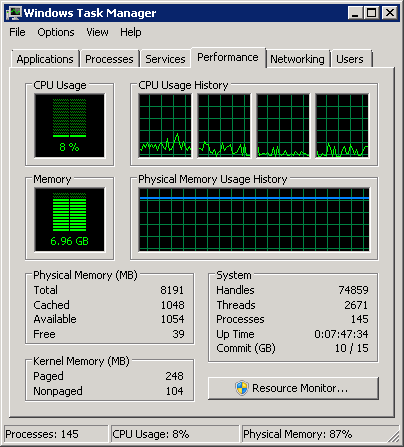Click the resize grip in status bar corner
The image size is (404, 447).
393,436
